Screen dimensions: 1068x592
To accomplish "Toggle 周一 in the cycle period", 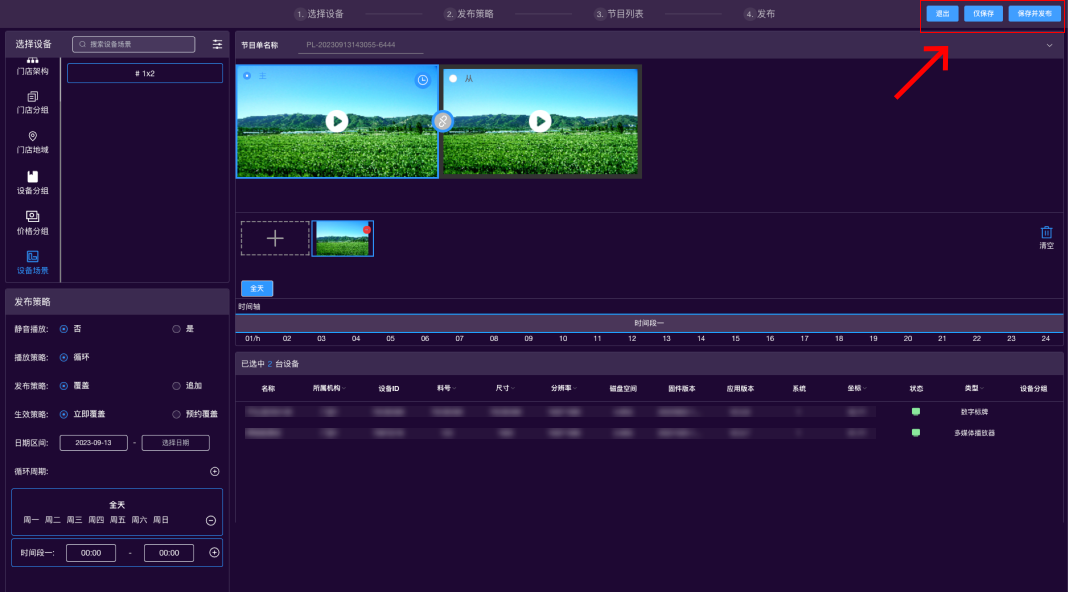I will [x=31, y=520].
